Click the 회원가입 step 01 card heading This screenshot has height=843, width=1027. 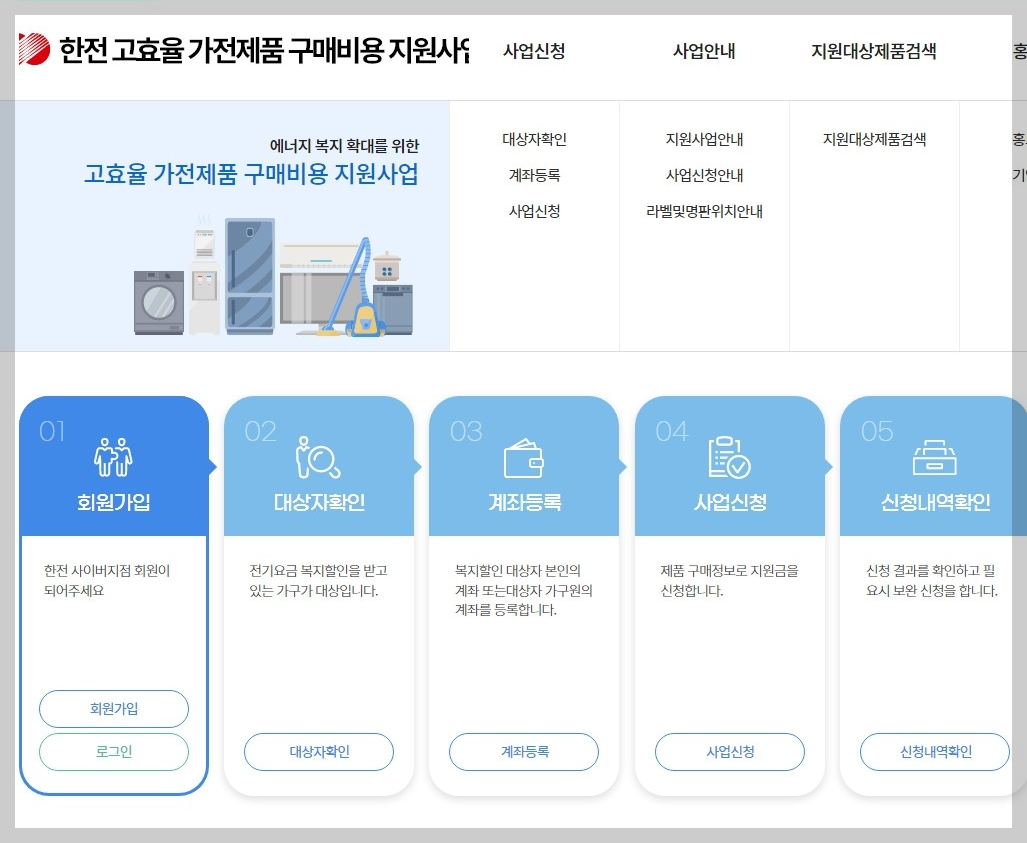coord(114,502)
